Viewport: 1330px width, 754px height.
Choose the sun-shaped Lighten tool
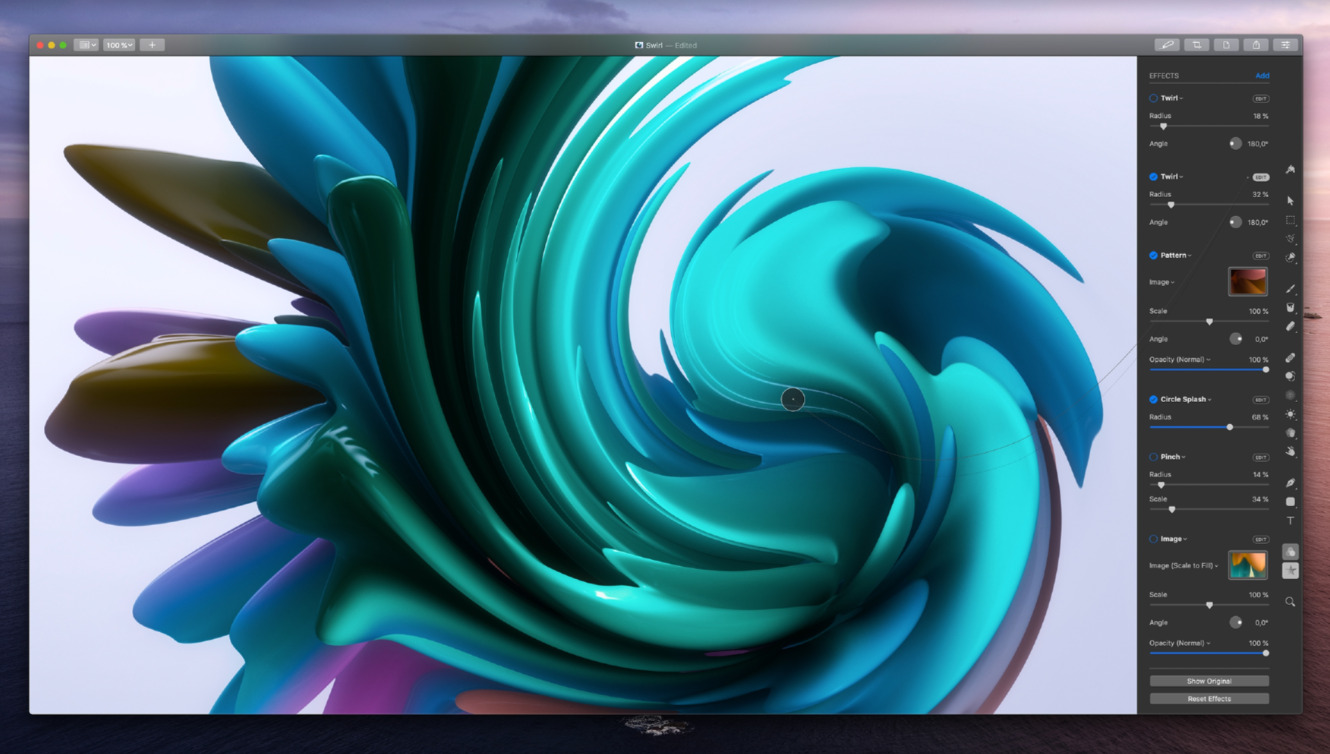(x=1290, y=414)
